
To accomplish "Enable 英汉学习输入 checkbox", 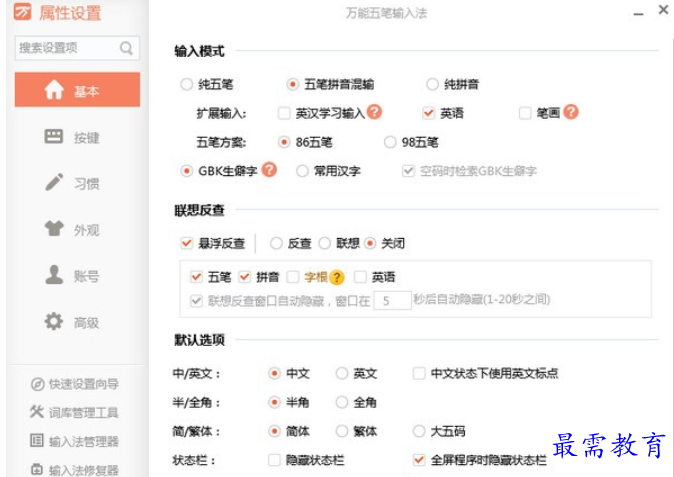I will tap(284, 113).
